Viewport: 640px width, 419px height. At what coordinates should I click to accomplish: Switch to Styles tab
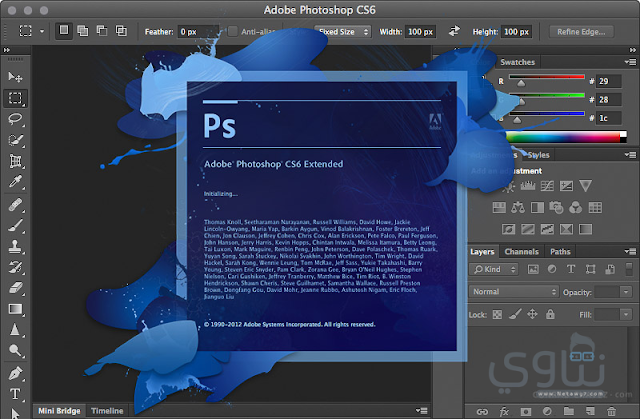coord(538,155)
